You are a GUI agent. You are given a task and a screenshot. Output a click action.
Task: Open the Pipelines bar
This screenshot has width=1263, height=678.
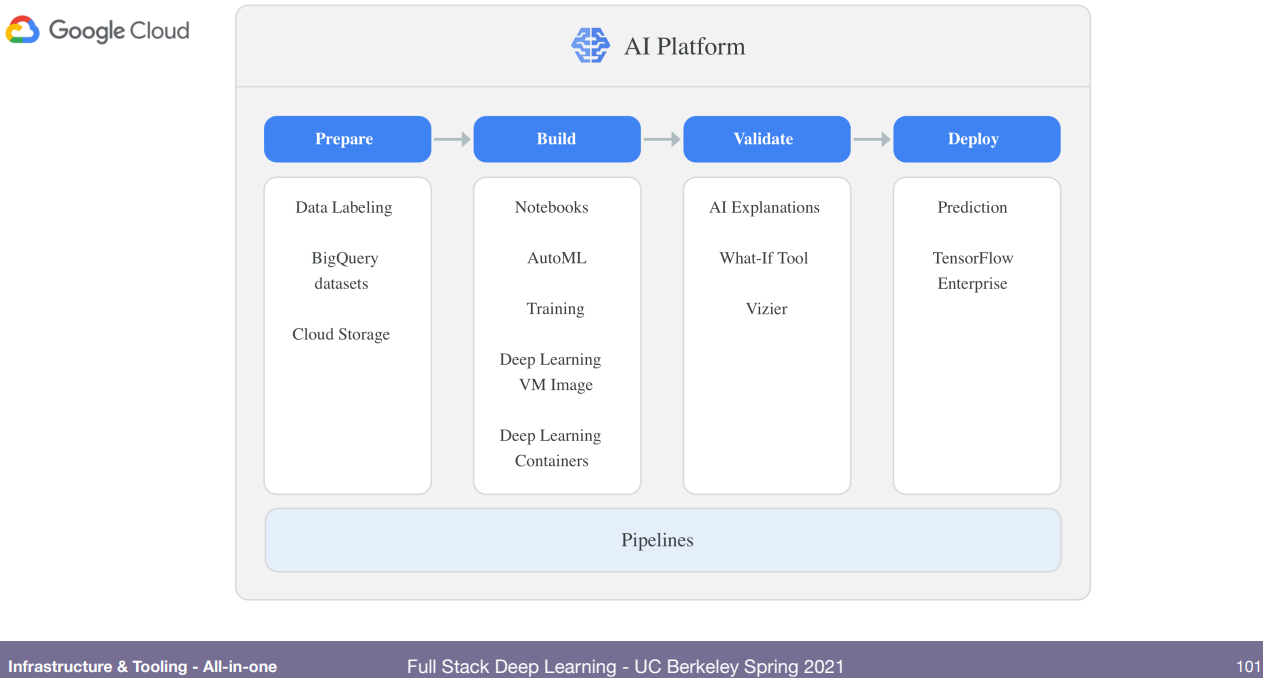[662, 540]
